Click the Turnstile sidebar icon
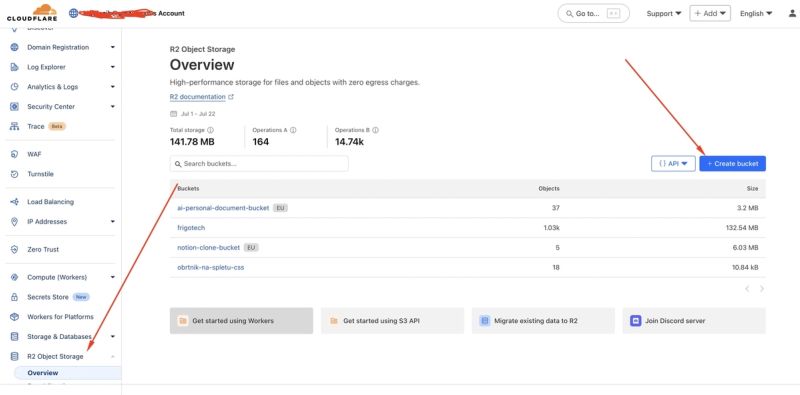800x395 pixels. (x=14, y=174)
